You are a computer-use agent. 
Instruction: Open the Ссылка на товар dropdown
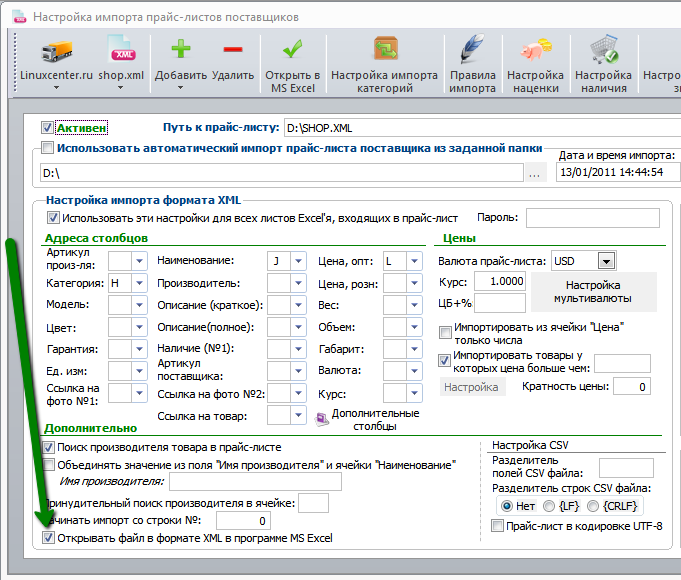coord(298,415)
